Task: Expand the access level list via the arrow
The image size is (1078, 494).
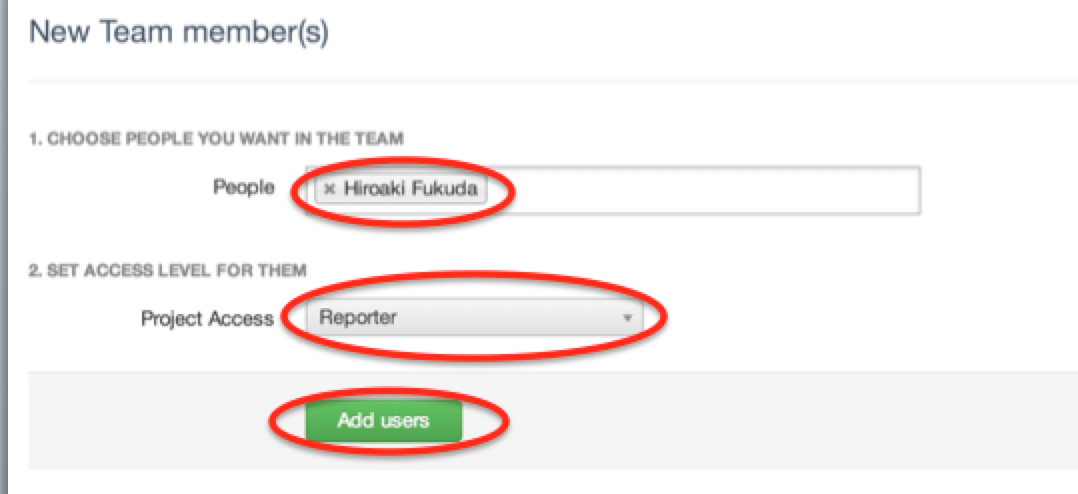Action: coord(626,319)
